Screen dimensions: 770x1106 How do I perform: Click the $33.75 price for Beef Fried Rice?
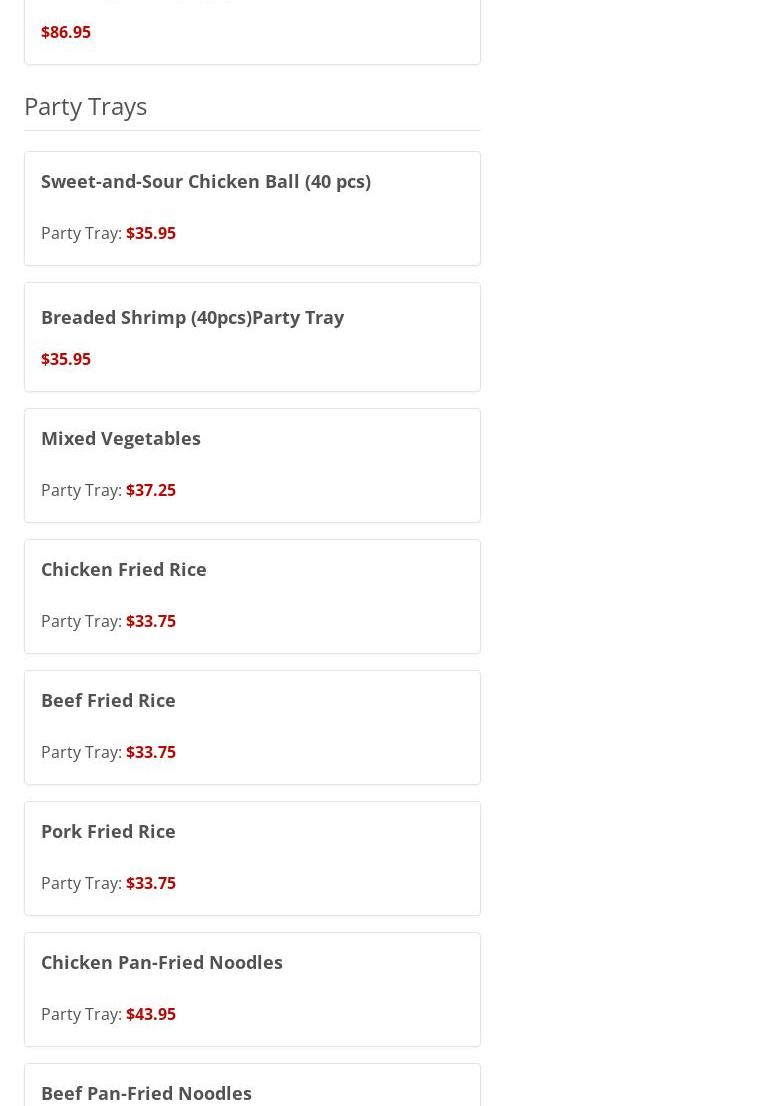click(x=151, y=752)
